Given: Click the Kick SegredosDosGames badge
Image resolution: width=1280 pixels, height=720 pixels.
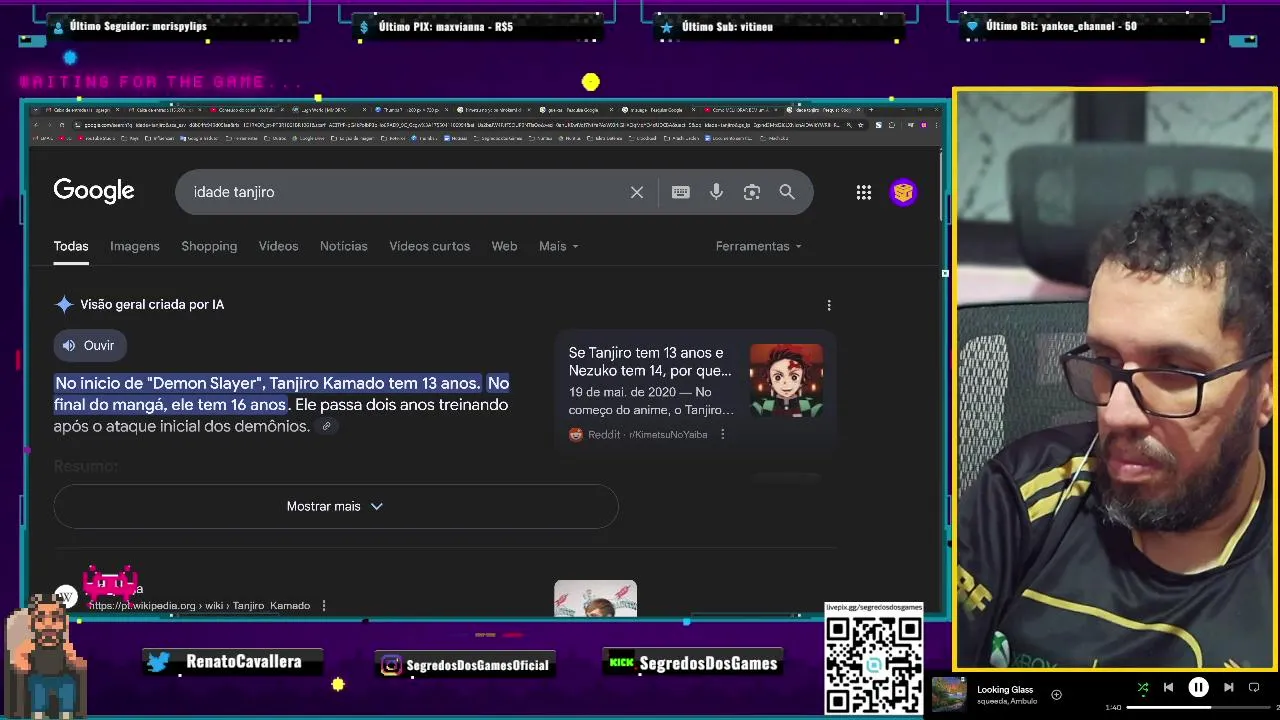Looking at the screenshot, I should pos(694,663).
